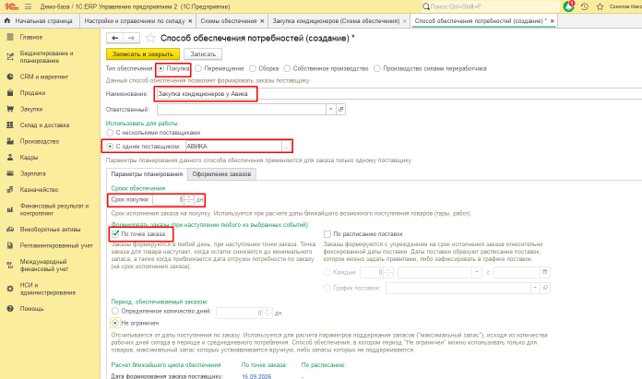The width and height of the screenshot is (642, 379).
Task: Open notifications bell icon
Action: point(569,7)
